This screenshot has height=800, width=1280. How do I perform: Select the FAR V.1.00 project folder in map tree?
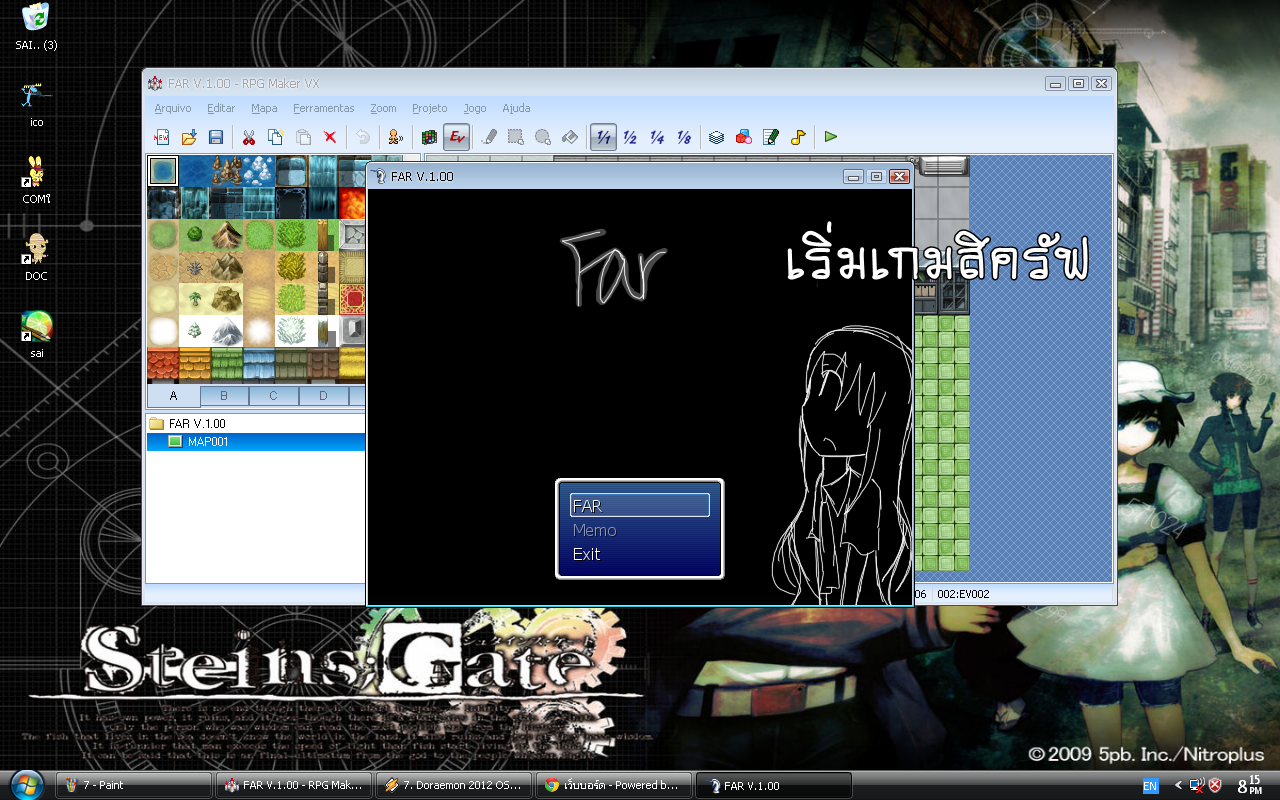click(187, 424)
